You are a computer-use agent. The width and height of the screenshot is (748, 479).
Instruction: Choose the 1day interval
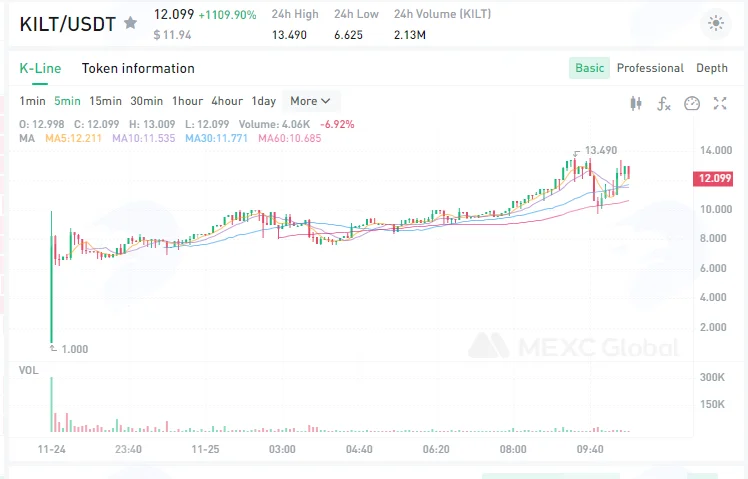click(264, 101)
